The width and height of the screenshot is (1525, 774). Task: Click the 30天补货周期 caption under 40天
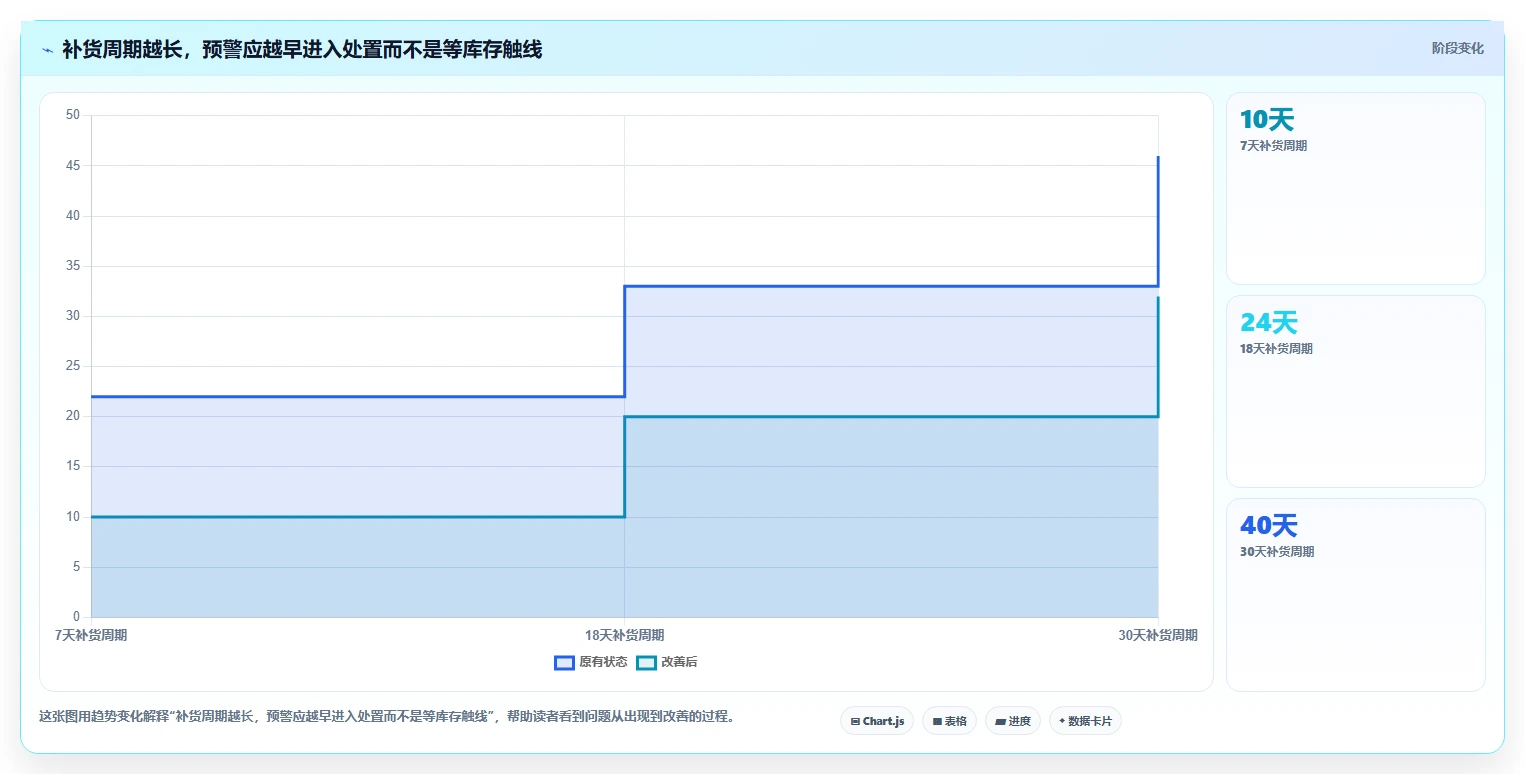1277,552
